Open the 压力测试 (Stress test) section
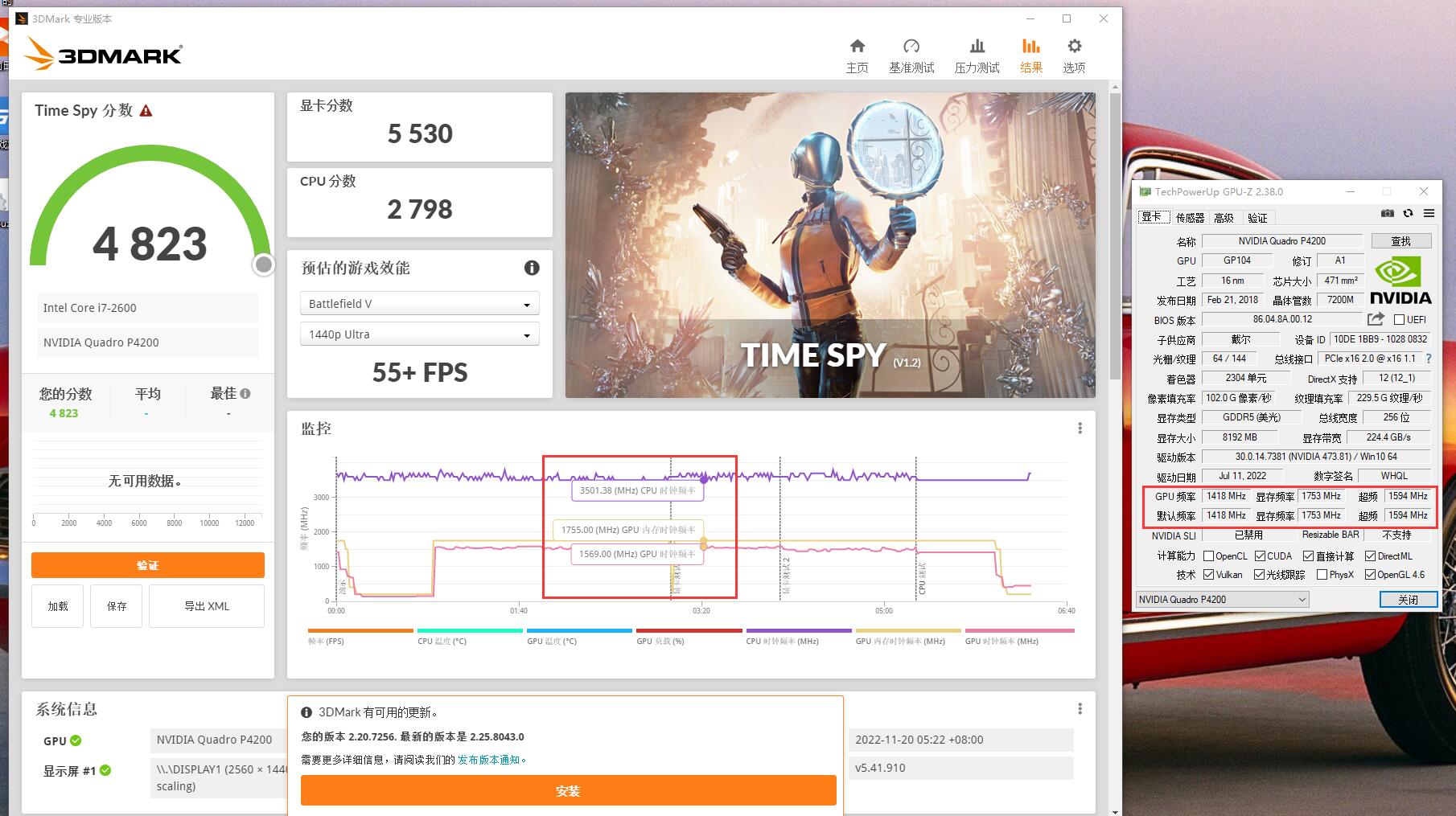1456x816 pixels. [977, 55]
